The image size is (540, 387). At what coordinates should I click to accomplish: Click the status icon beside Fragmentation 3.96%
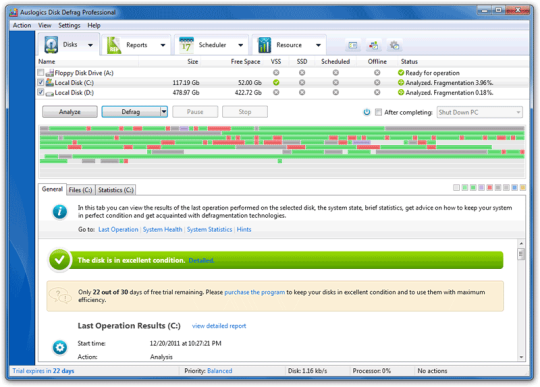pyautogui.click(x=401, y=83)
